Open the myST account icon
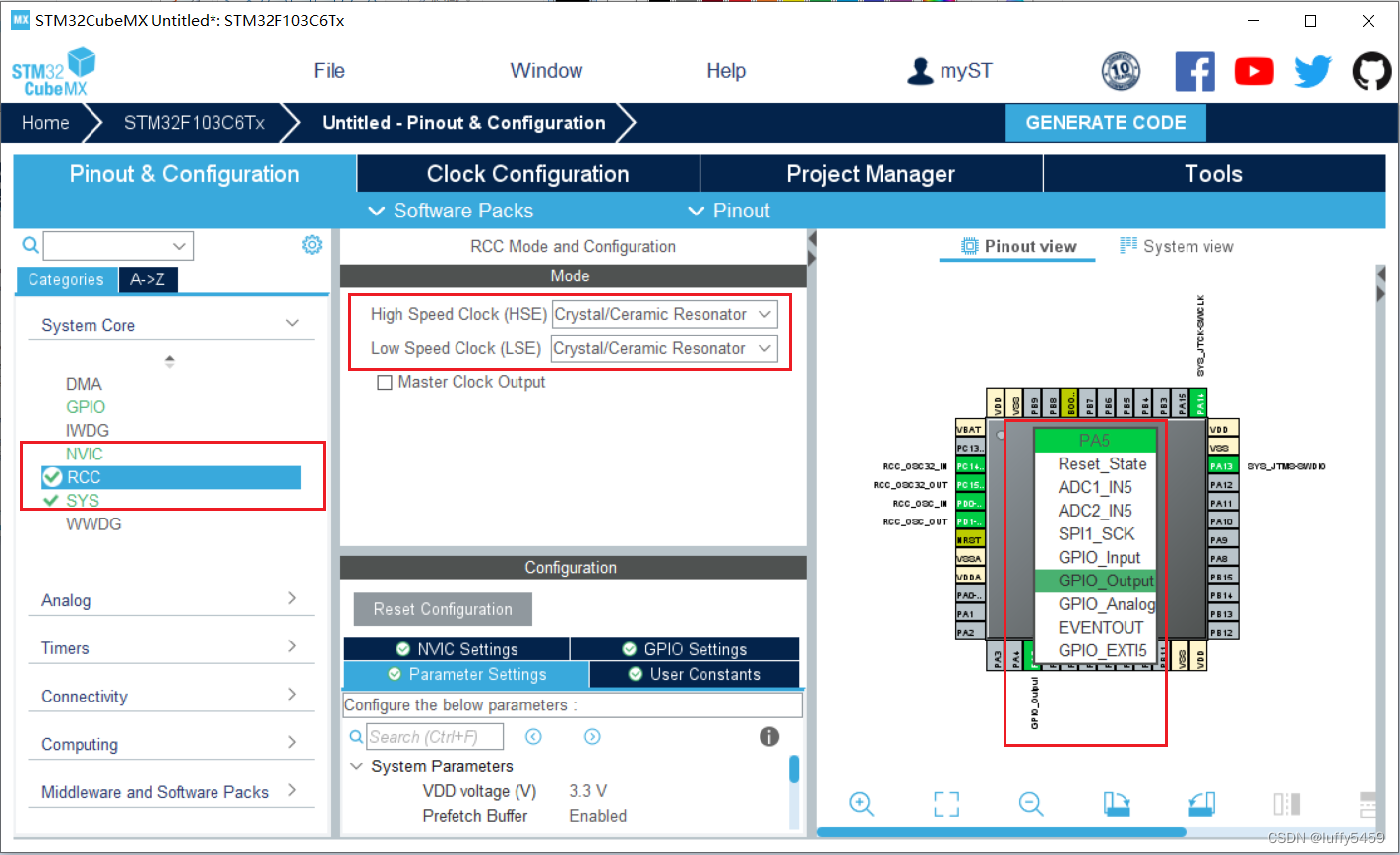 point(920,71)
